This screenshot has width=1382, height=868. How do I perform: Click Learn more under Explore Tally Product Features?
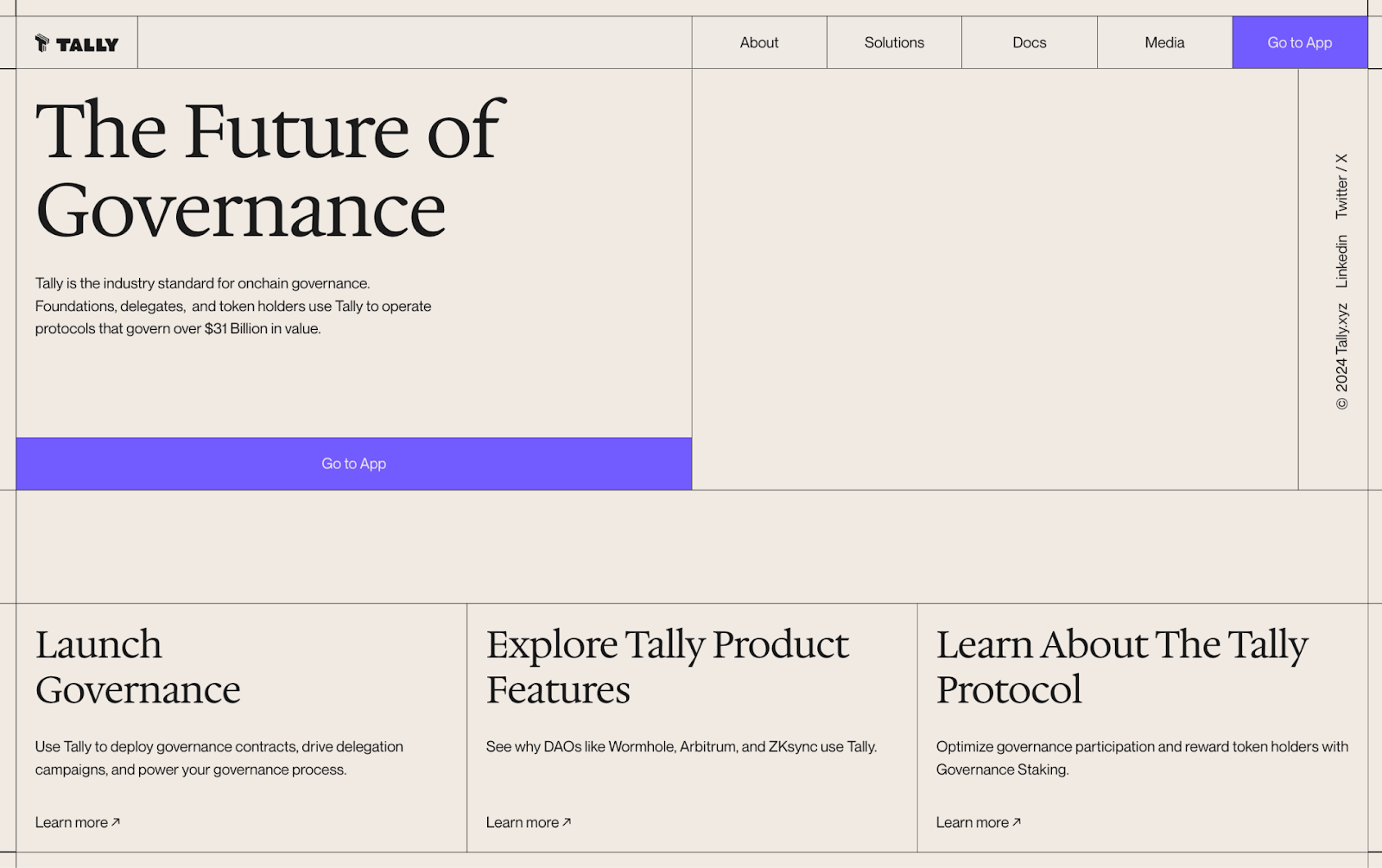click(x=529, y=822)
